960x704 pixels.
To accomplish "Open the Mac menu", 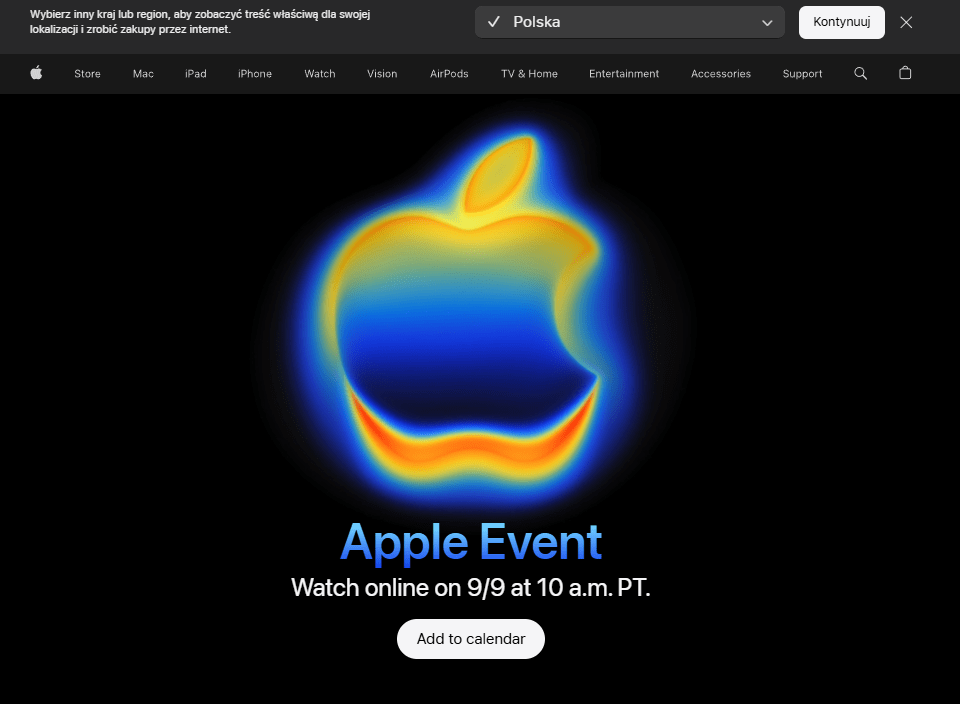I will point(143,73).
